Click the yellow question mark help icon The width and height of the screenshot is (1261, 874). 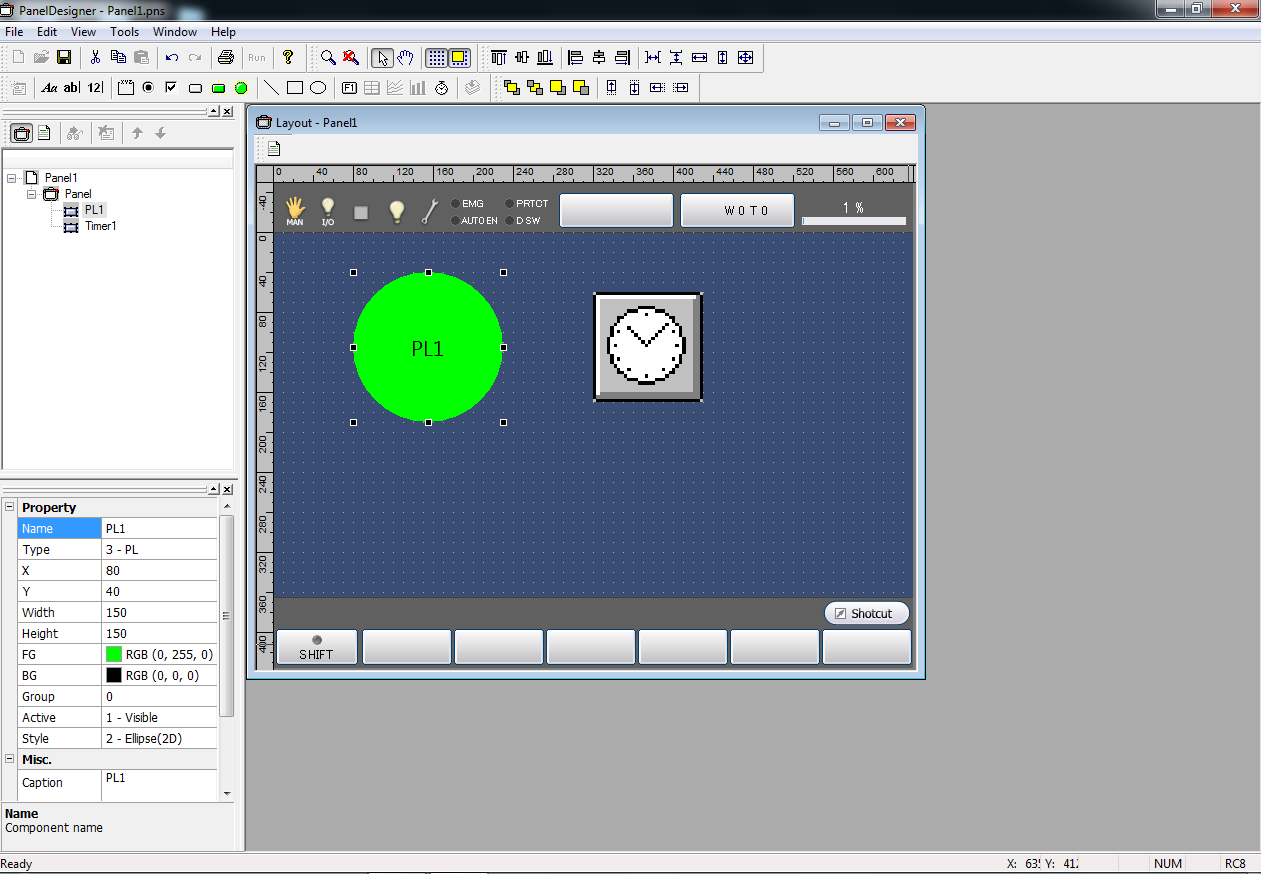pos(288,58)
